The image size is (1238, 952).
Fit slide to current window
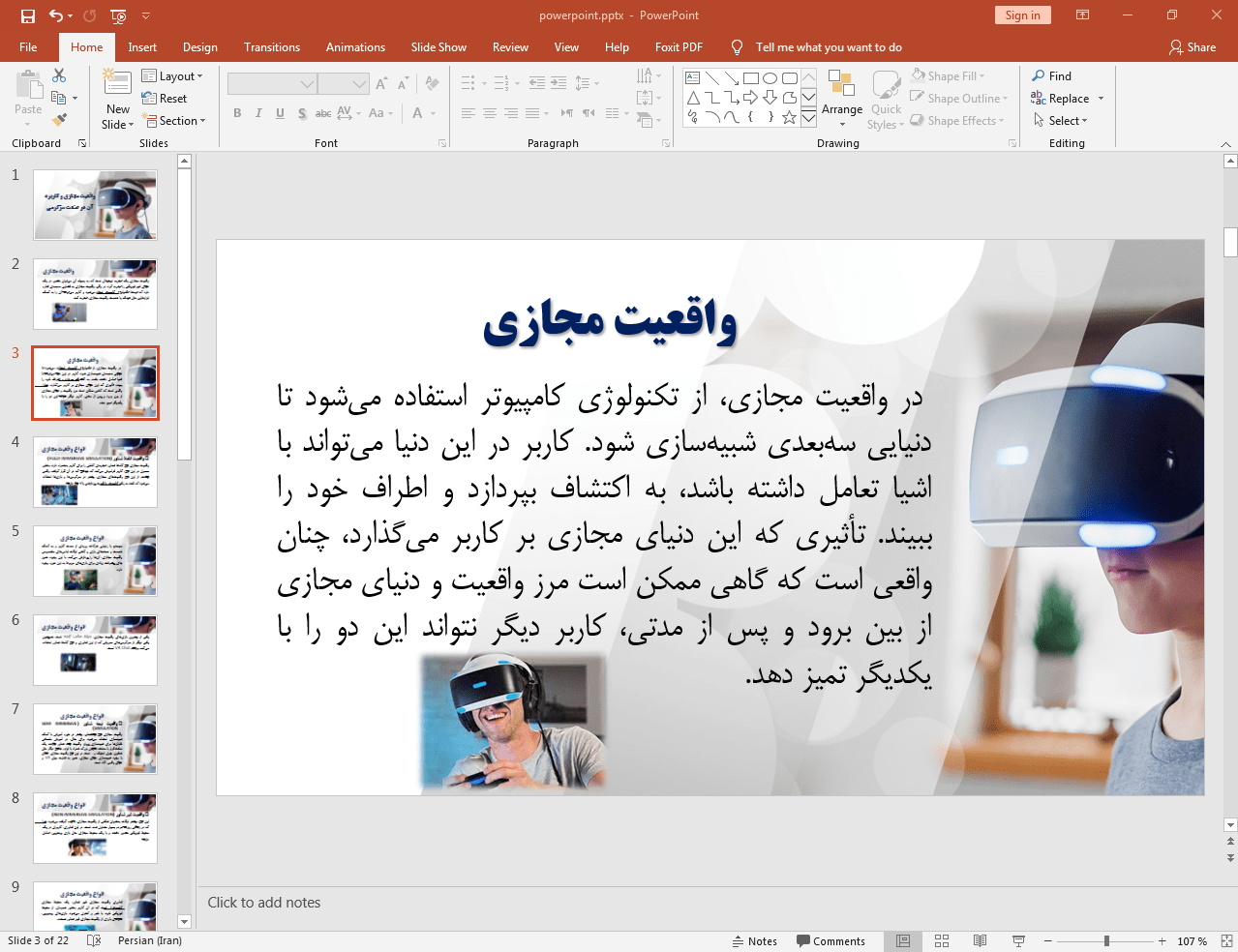click(1226, 941)
